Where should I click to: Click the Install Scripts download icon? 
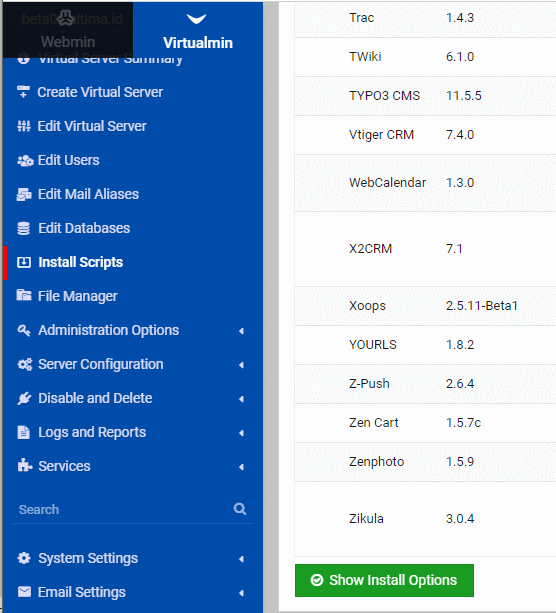coord(24,262)
